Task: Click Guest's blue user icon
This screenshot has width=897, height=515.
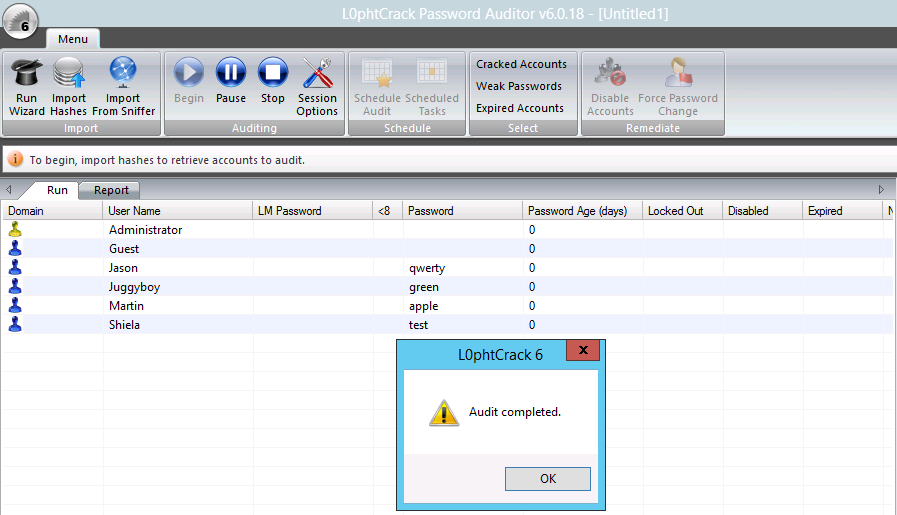Action: click(x=15, y=248)
